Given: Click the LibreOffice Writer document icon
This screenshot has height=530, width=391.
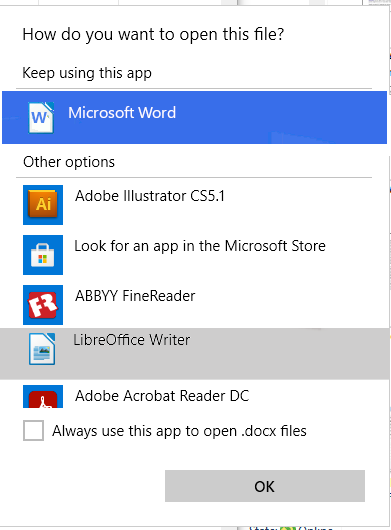Looking at the screenshot, I should pos(42,349).
